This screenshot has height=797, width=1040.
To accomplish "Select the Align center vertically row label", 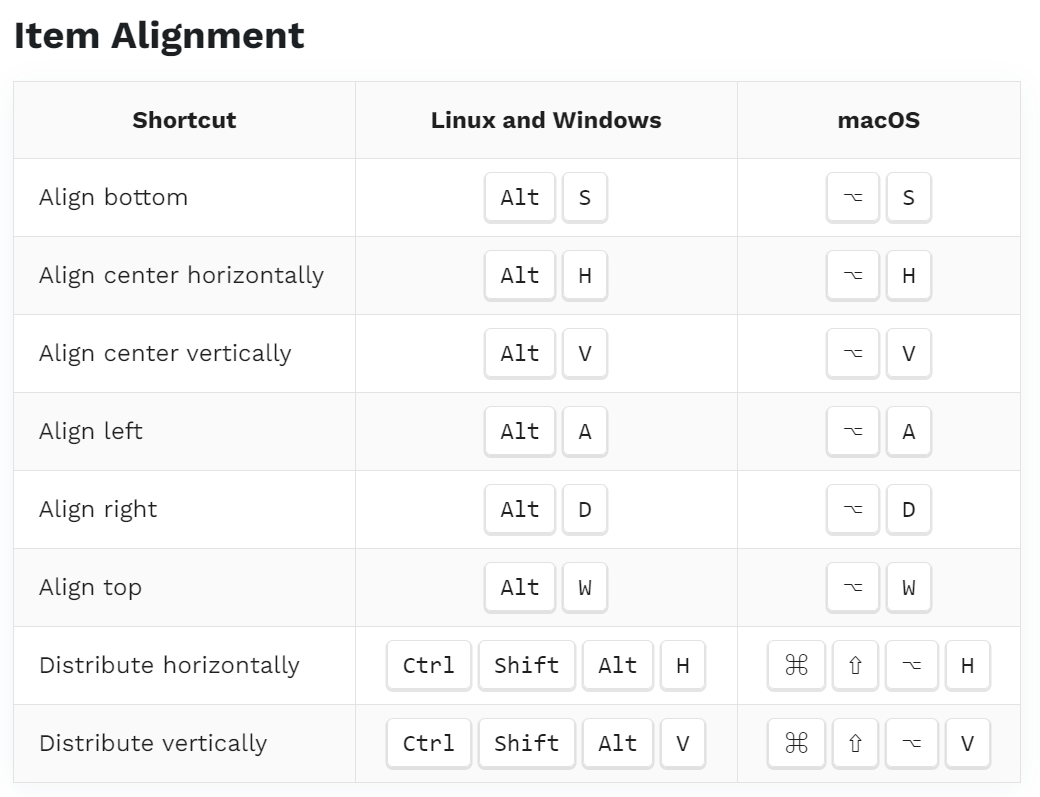I will [x=165, y=353].
